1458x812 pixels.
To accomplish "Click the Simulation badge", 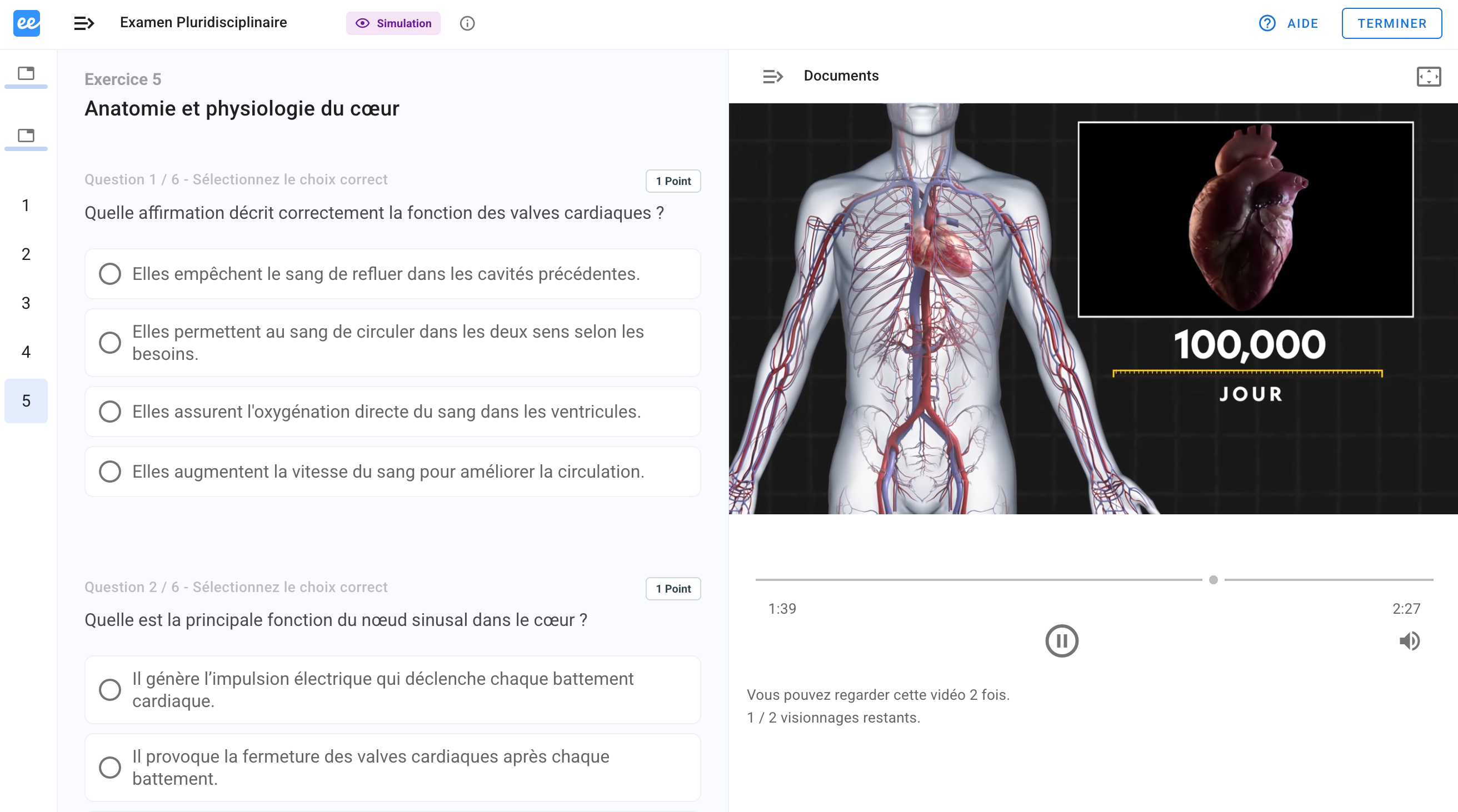I will 393,23.
